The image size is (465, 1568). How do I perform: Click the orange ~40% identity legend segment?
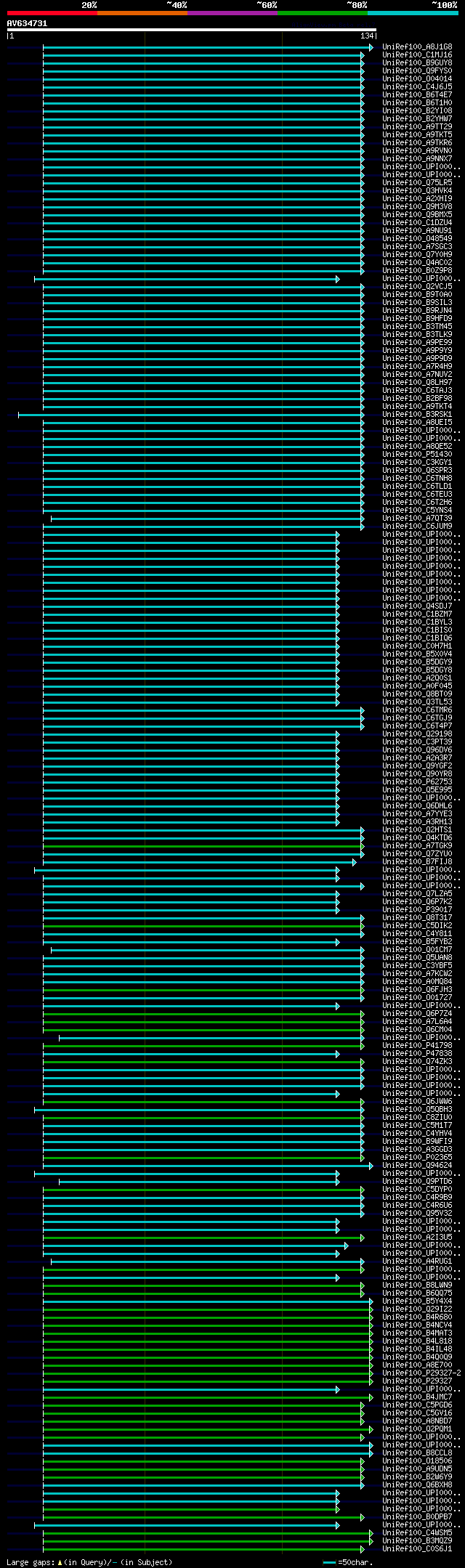point(142,13)
